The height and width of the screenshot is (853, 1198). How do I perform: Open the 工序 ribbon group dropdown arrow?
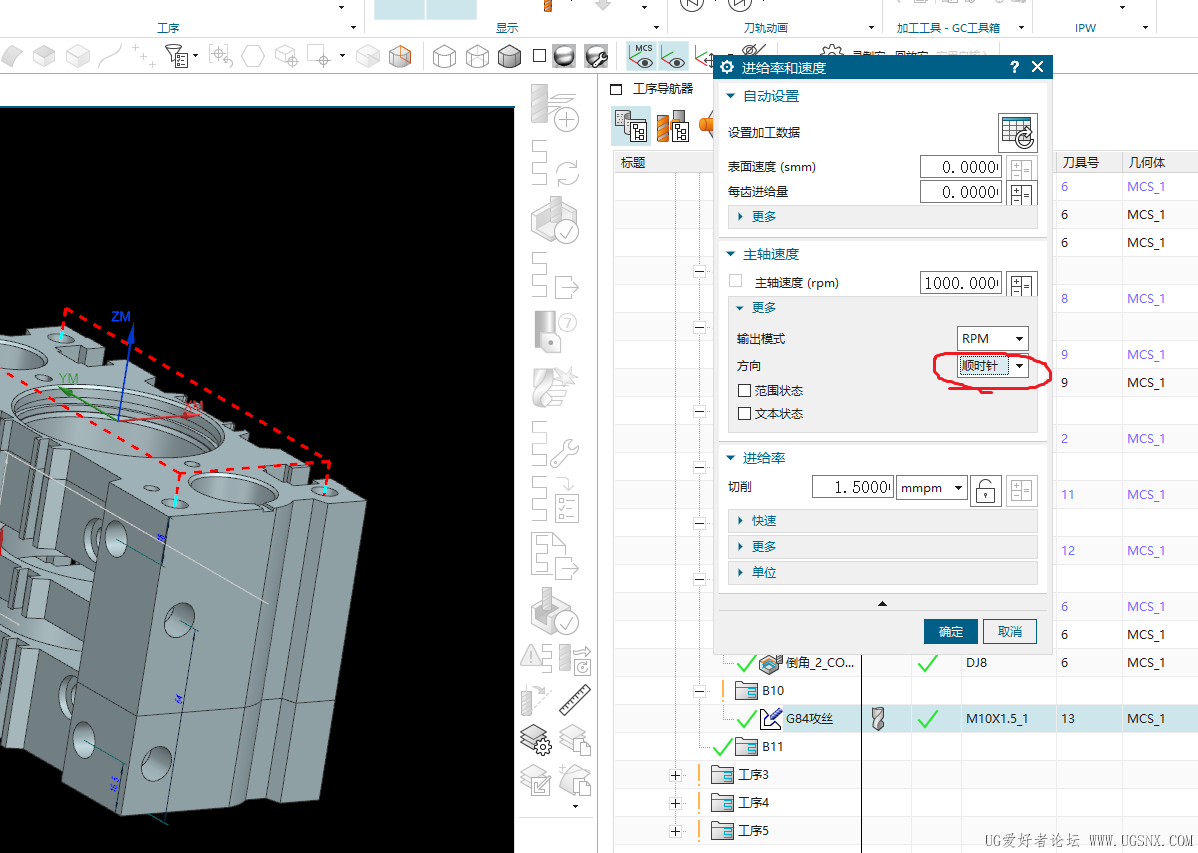tap(353, 28)
